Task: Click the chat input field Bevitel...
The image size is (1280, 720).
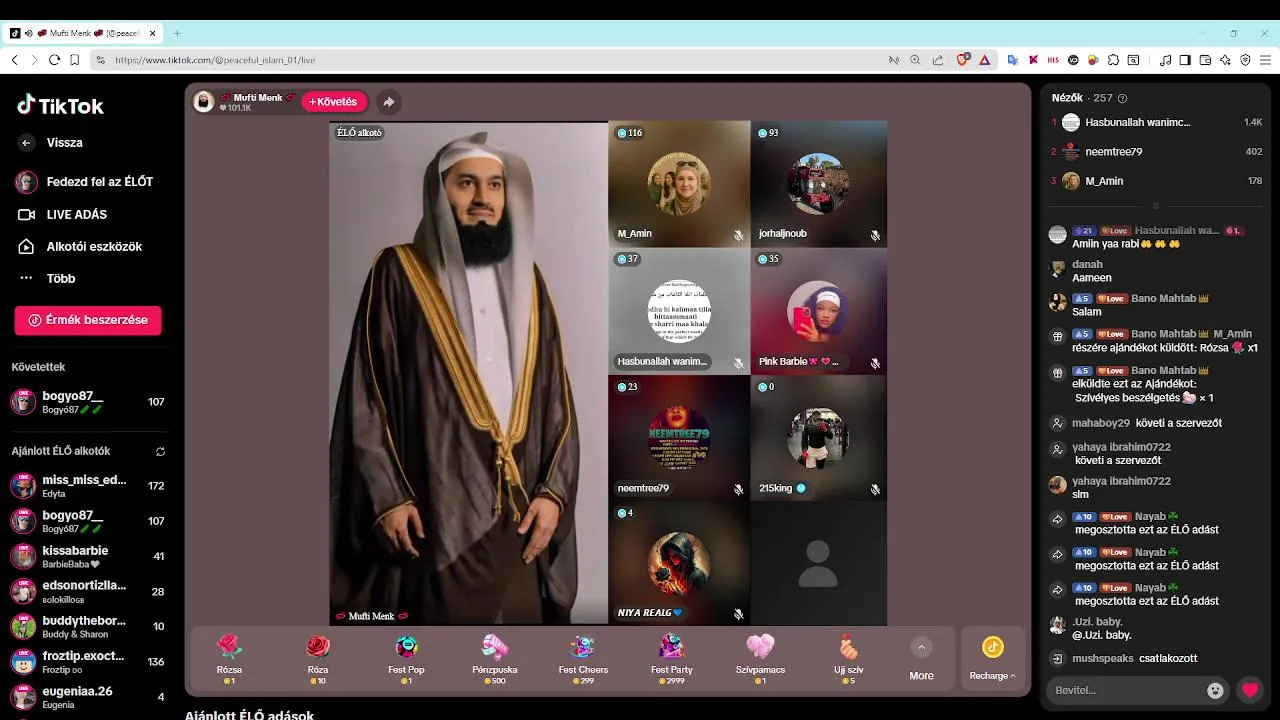Action: pyautogui.click(x=1126, y=690)
